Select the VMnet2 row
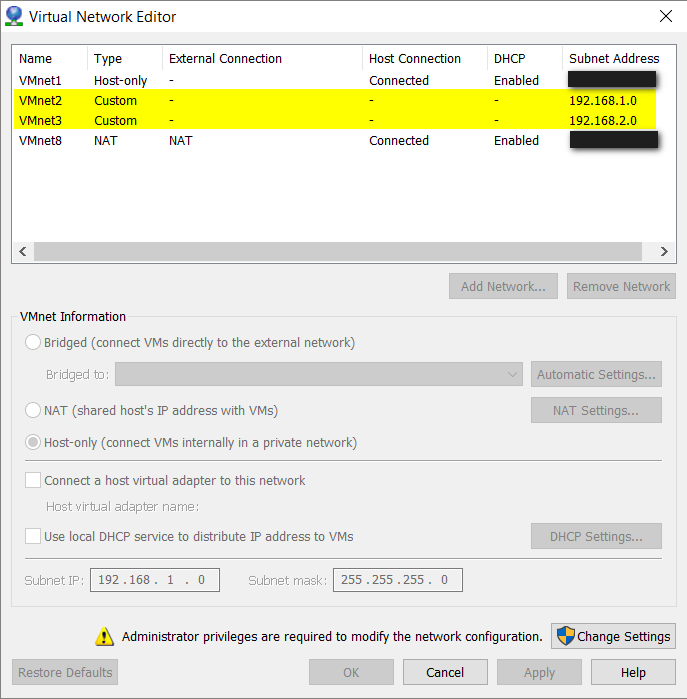687x699 pixels. 335,100
